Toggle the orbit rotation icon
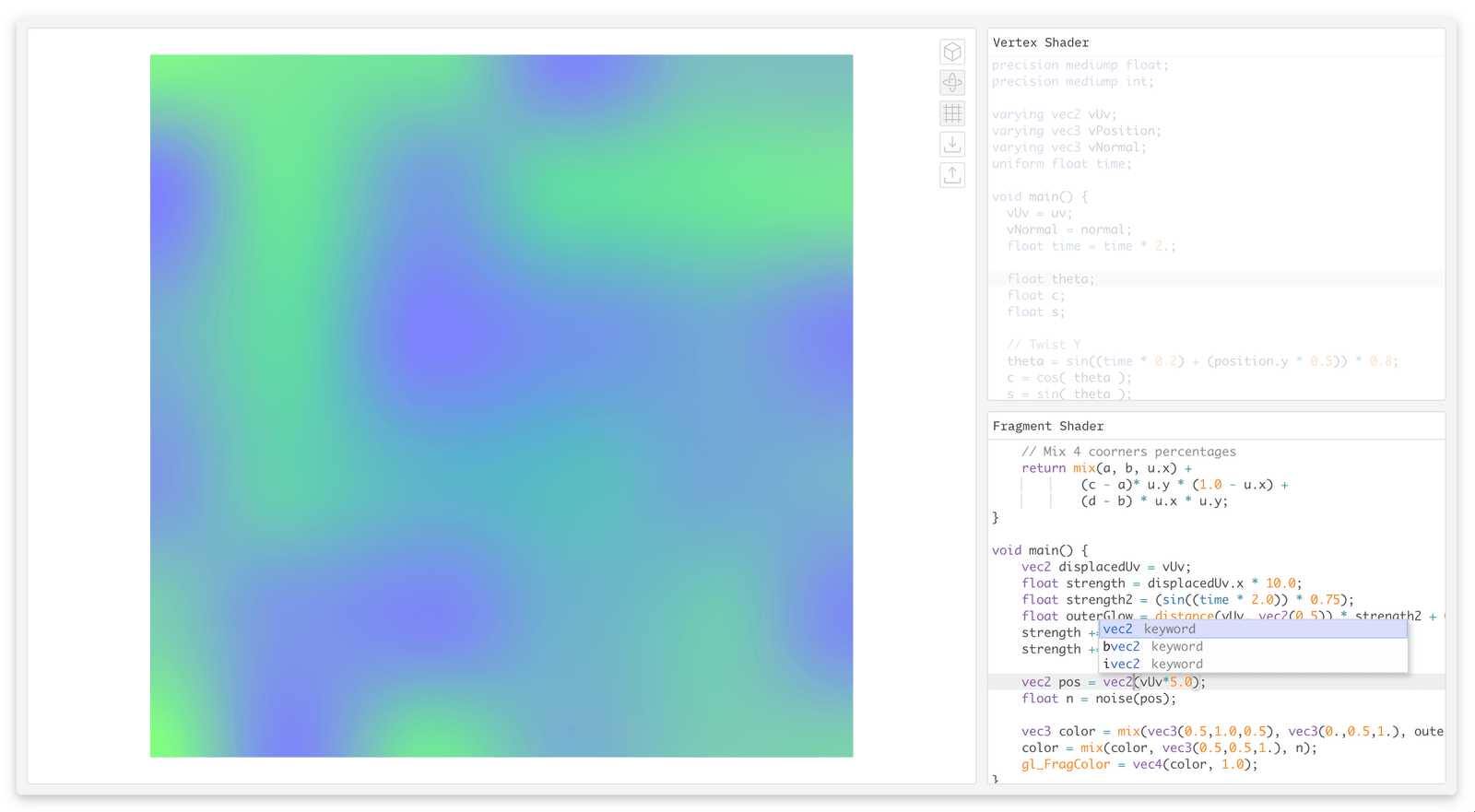The width and height of the screenshot is (1475, 812). pos(952,83)
